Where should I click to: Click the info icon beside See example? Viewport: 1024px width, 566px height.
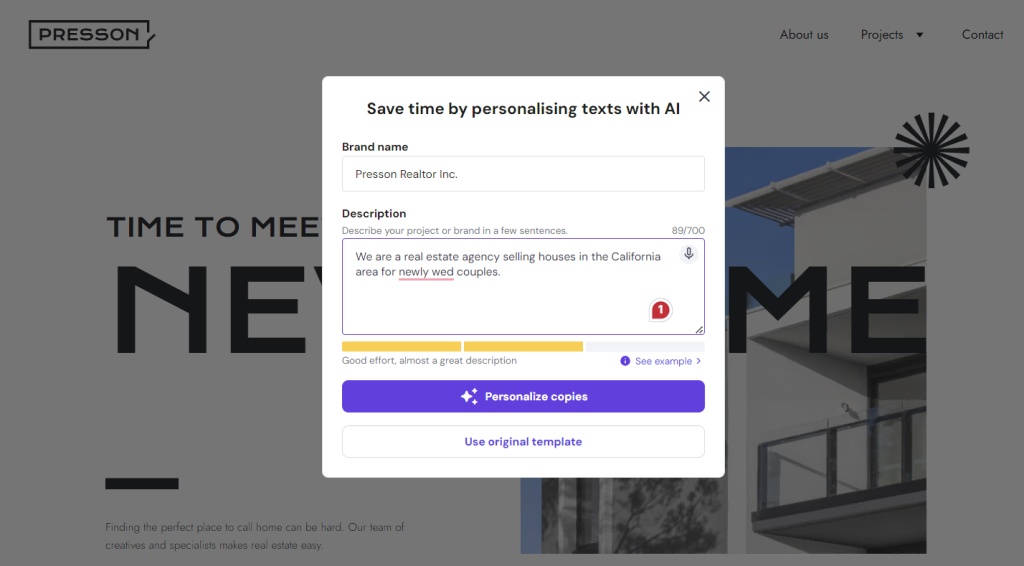click(625, 361)
